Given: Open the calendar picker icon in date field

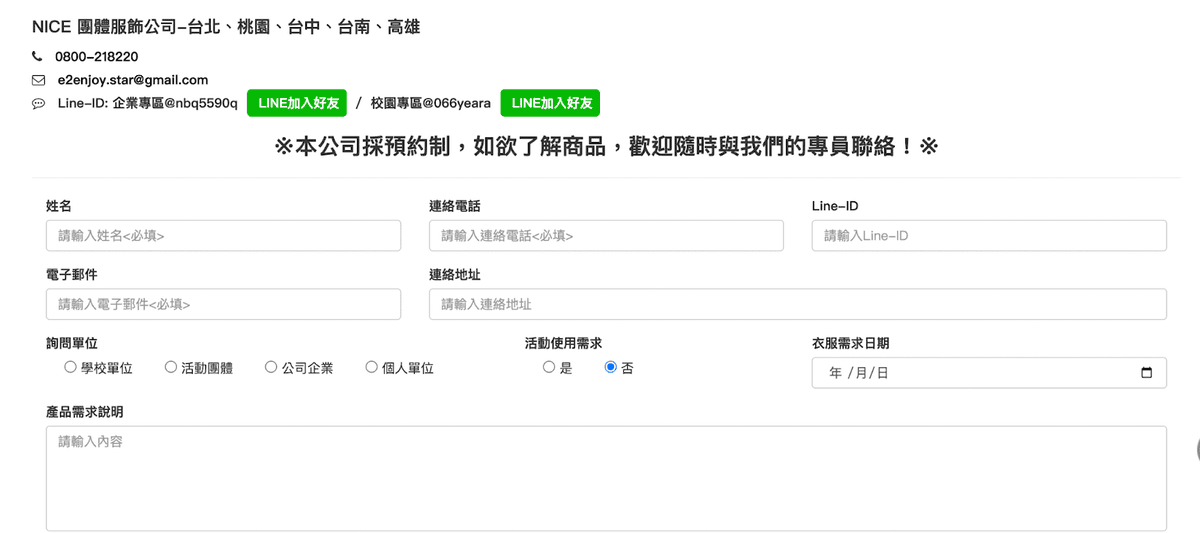Looking at the screenshot, I should pyautogui.click(x=1146, y=373).
